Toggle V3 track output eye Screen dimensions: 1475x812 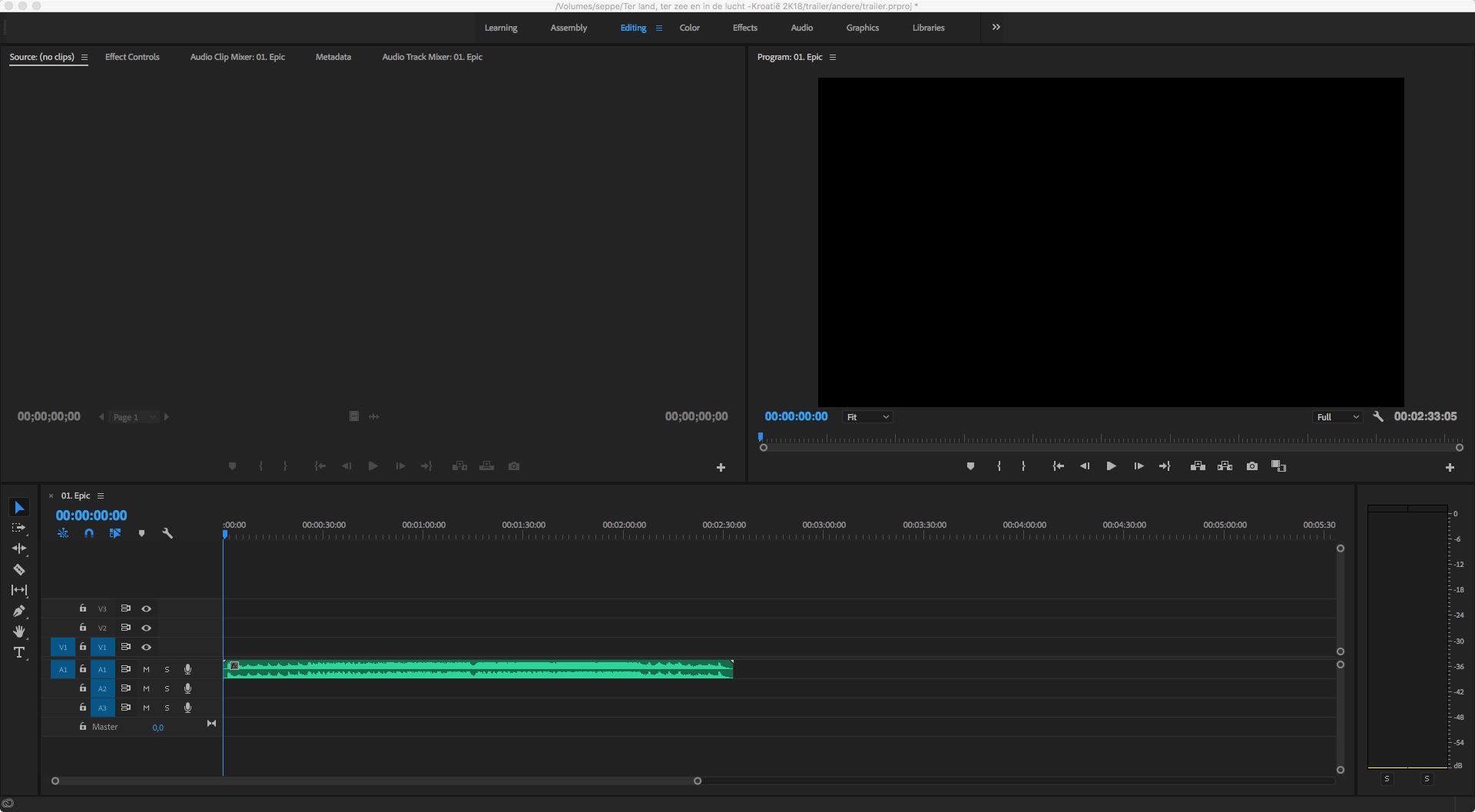(x=146, y=608)
